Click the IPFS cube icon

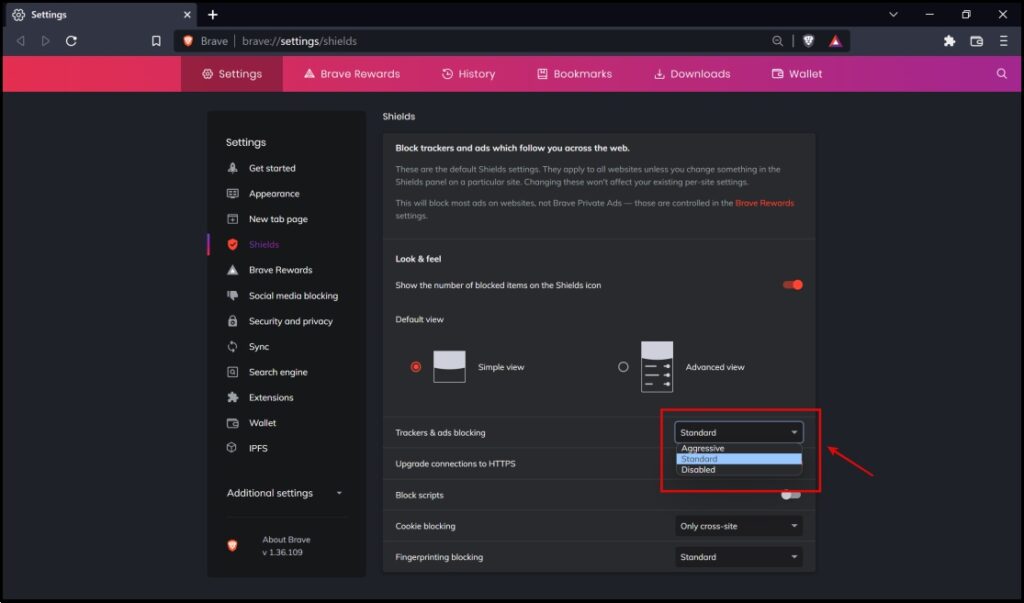pos(232,448)
